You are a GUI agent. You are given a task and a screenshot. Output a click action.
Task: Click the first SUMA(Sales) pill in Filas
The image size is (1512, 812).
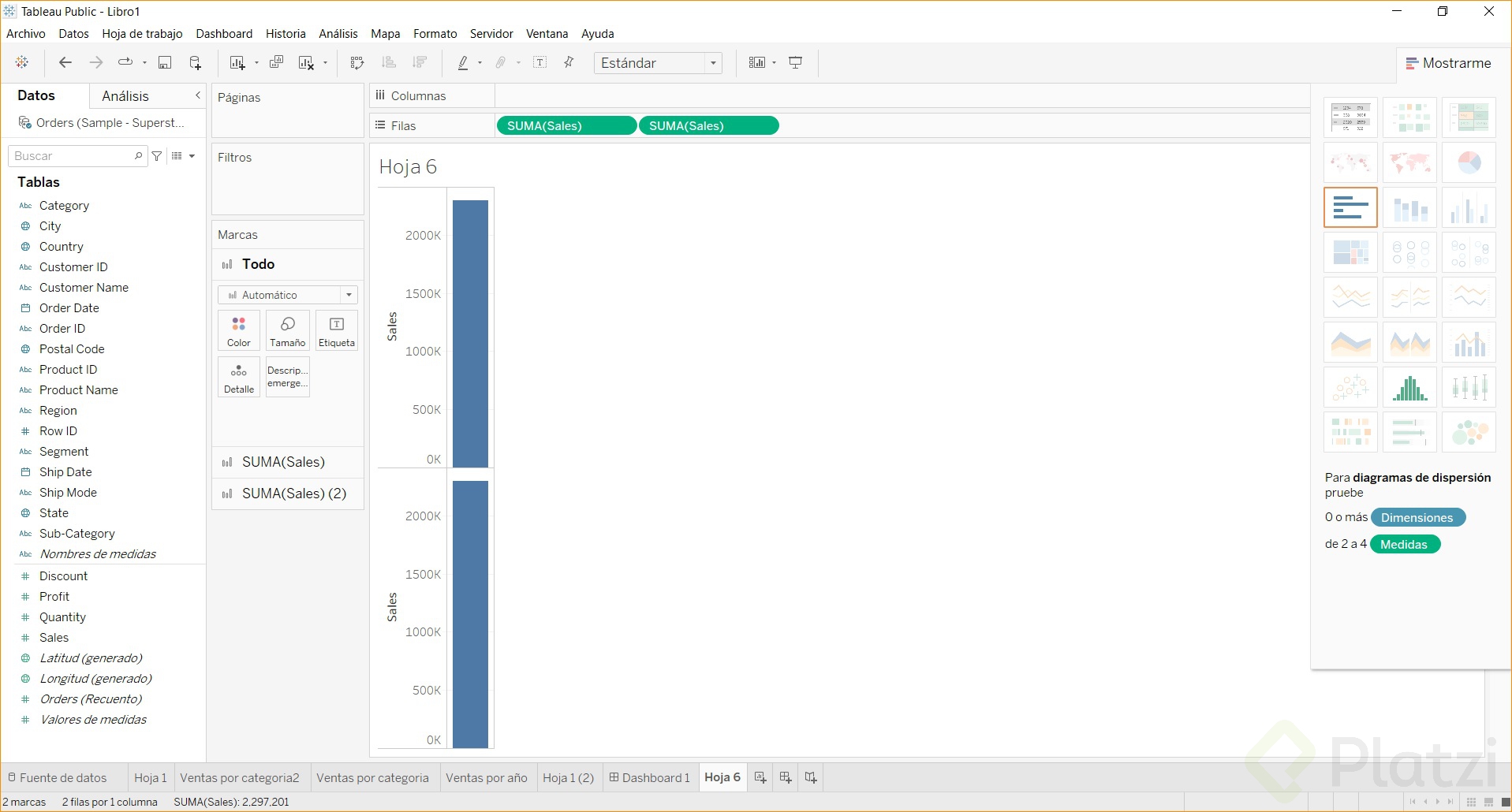566,126
